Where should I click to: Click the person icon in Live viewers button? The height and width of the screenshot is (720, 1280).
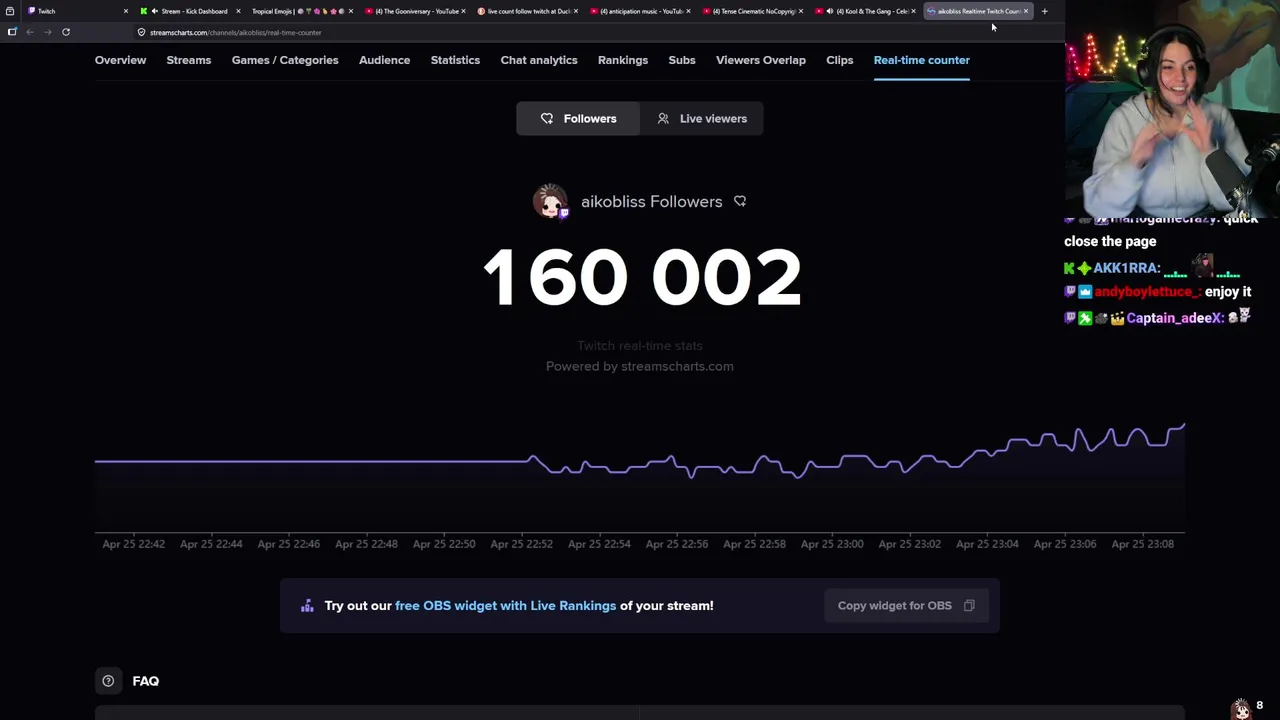[x=663, y=118]
